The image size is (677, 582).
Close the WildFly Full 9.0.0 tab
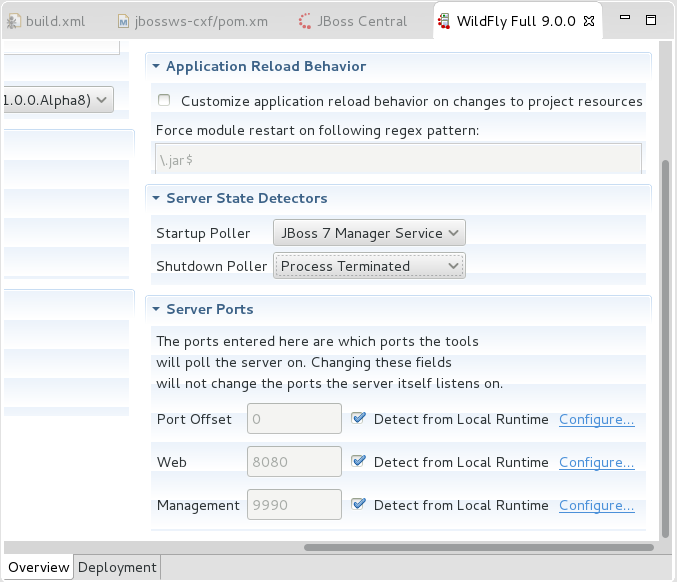coord(589,21)
